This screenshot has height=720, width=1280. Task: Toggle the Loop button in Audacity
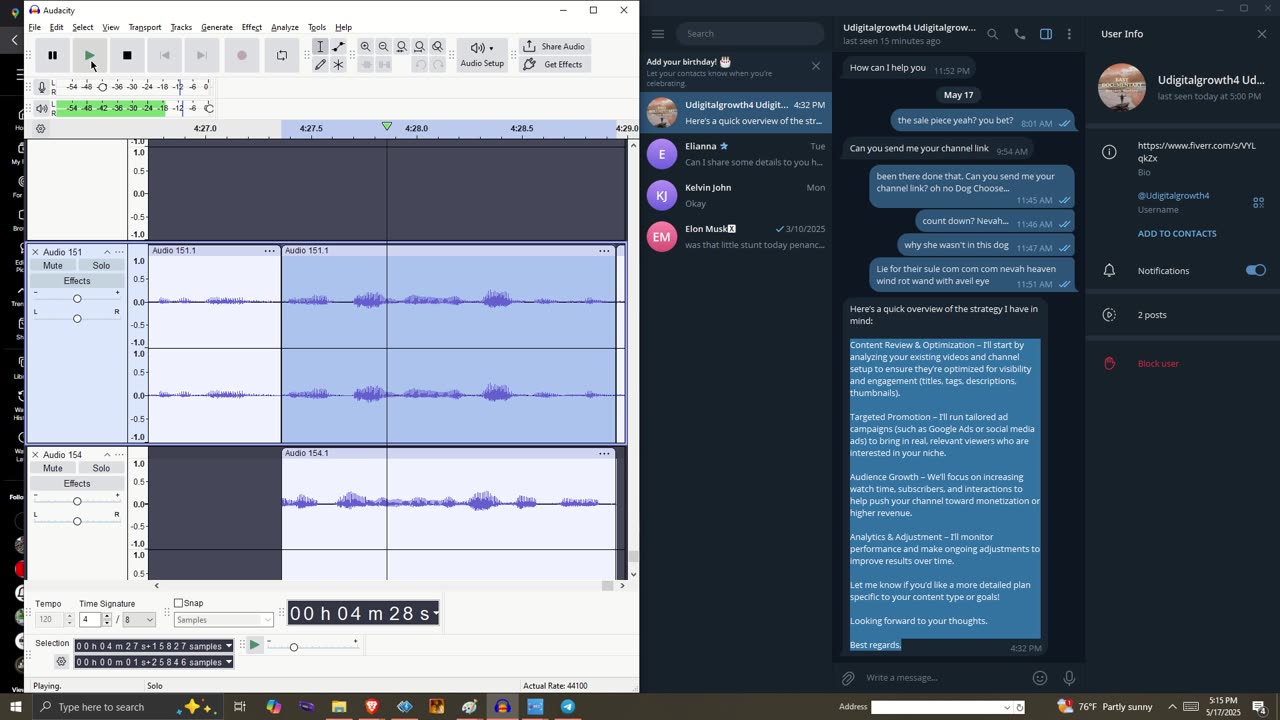(281, 55)
